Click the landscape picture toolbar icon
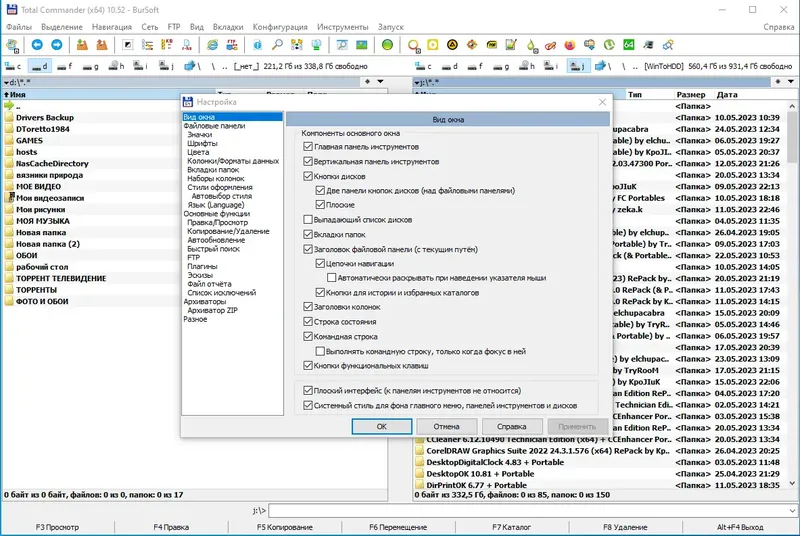The height and width of the screenshot is (536, 800). coord(362,45)
